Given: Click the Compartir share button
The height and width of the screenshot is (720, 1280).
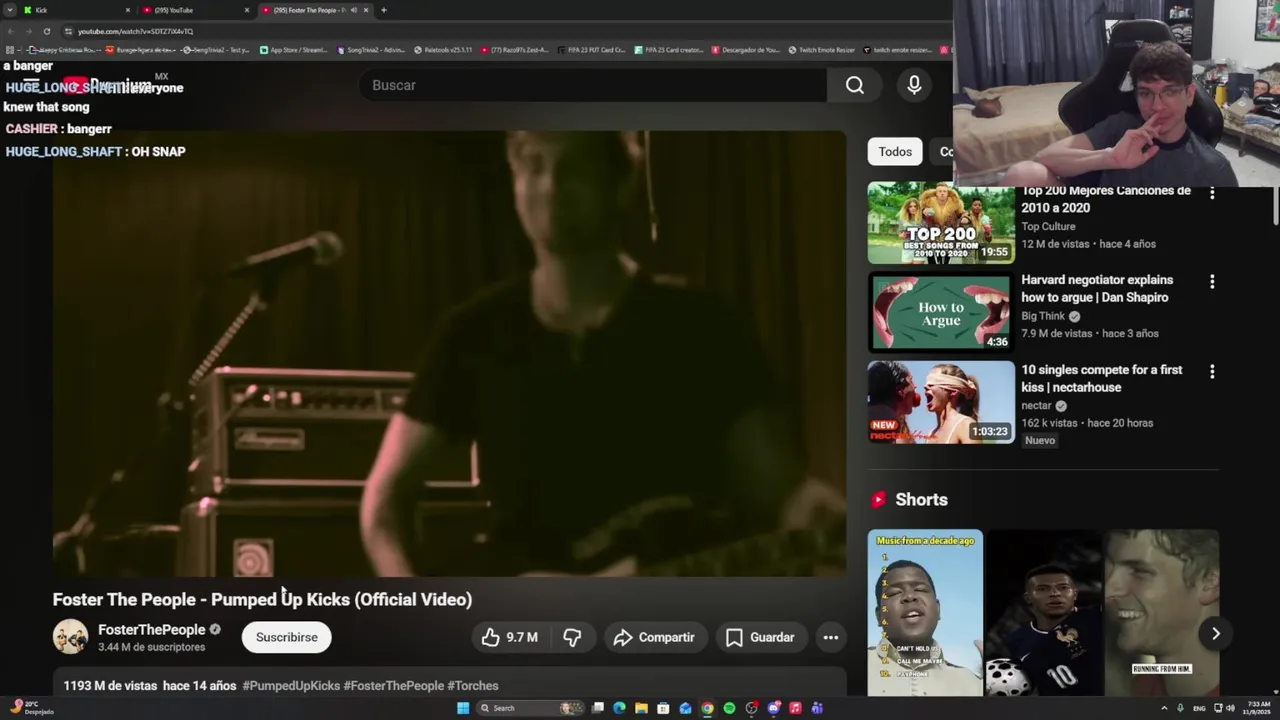Looking at the screenshot, I should (654, 637).
